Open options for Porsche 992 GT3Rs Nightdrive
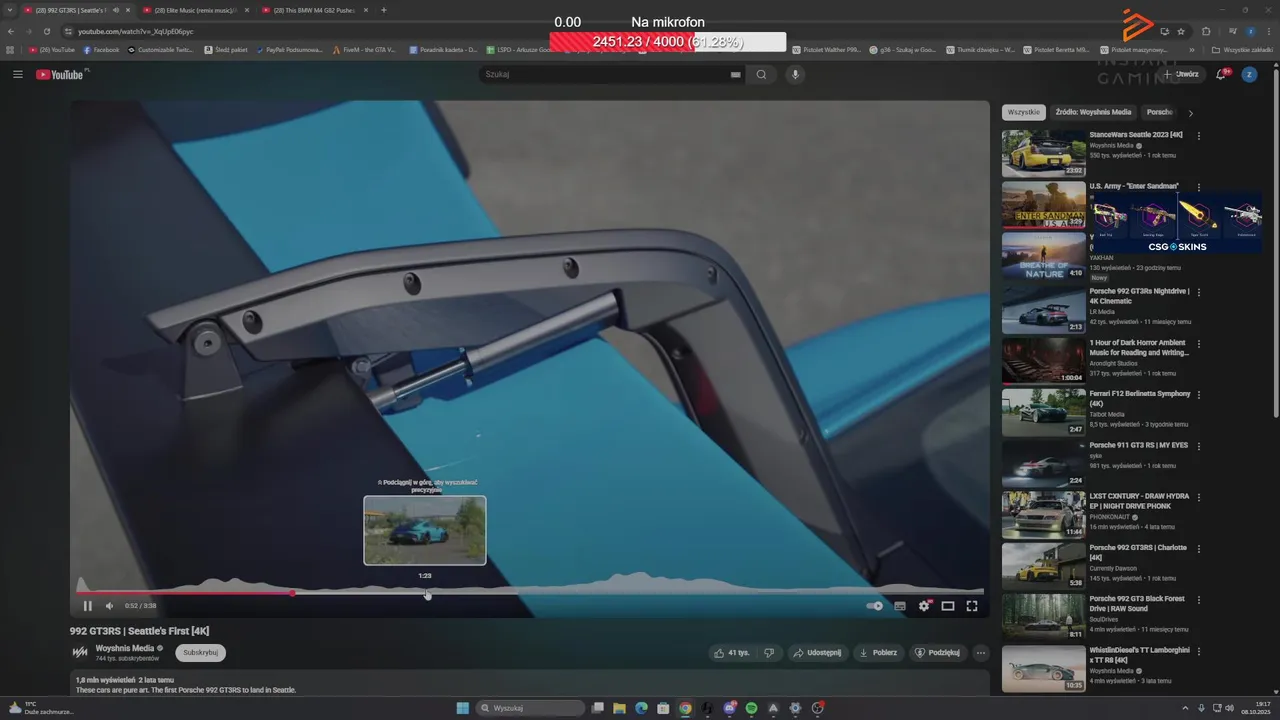1280x720 pixels. tap(1199, 293)
